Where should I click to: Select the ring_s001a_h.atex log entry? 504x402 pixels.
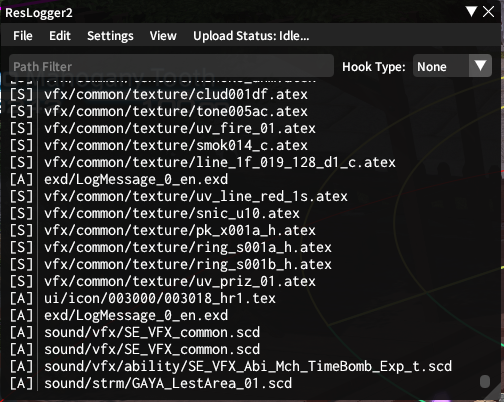pos(187,248)
